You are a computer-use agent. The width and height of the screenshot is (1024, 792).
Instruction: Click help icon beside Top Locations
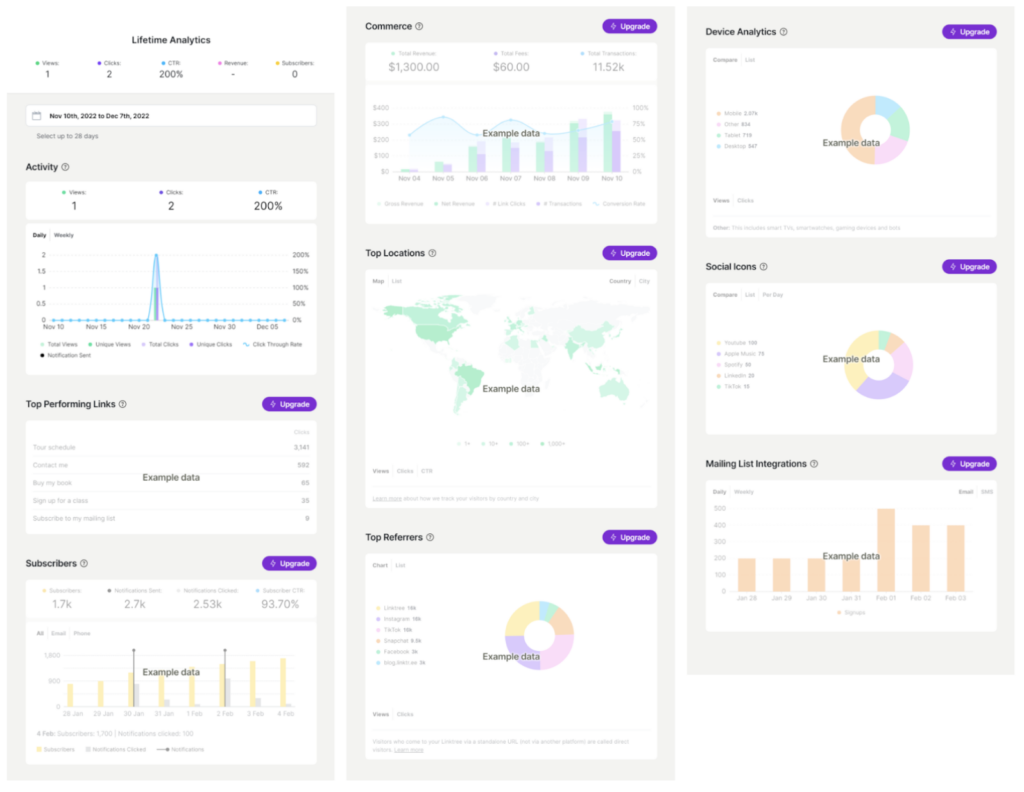pos(432,253)
